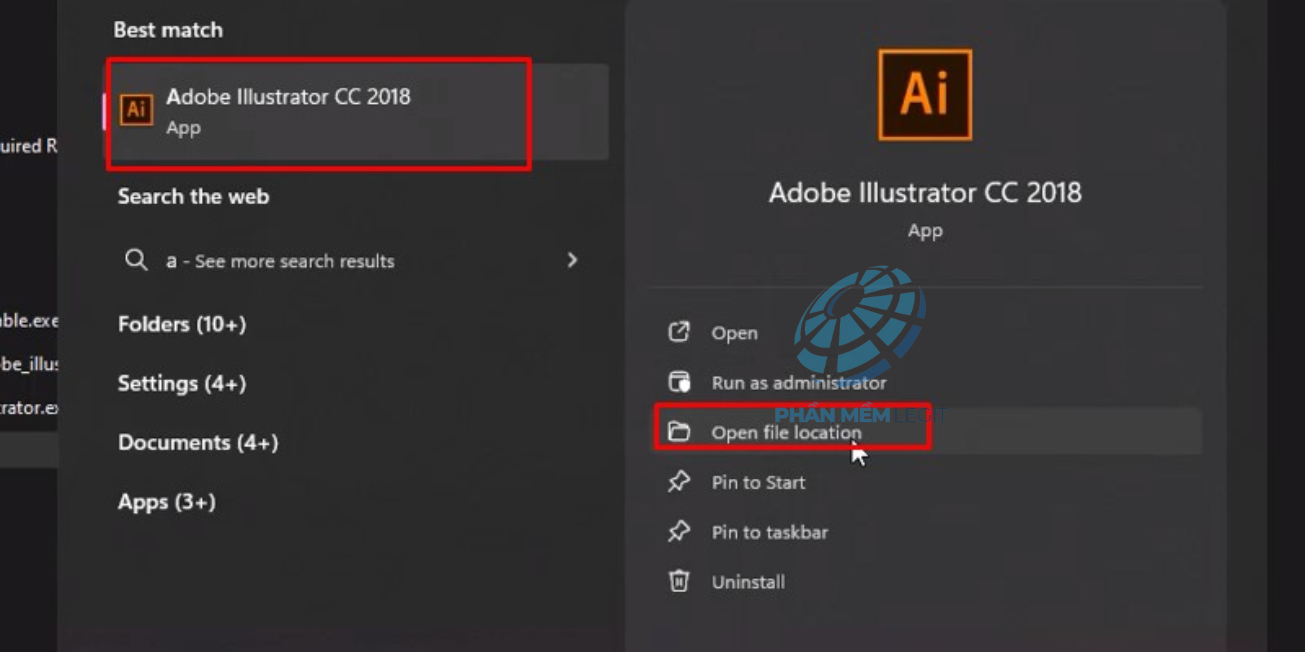
Task: Click the large Adobe Illustrator logo
Action: point(924,95)
